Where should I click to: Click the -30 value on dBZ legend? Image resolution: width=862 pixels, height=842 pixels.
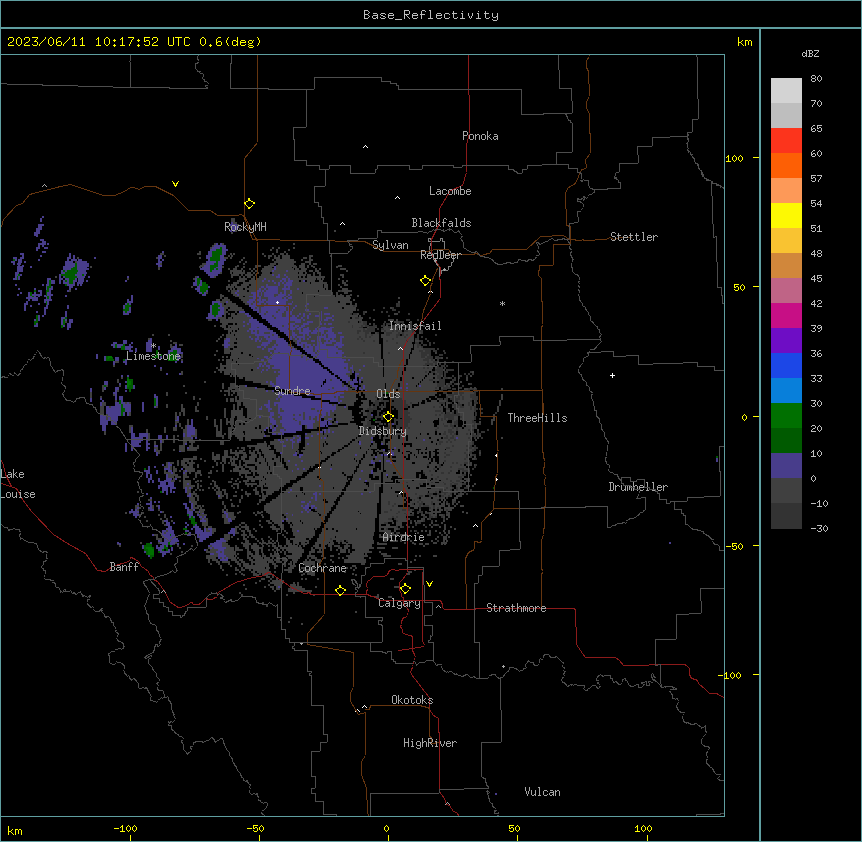(x=819, y=528)
